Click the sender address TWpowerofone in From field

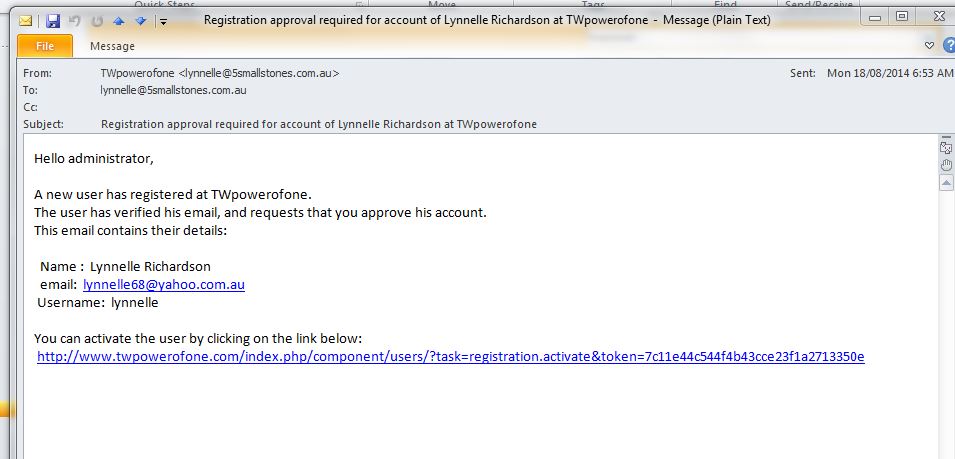click(x=220, y=73)
